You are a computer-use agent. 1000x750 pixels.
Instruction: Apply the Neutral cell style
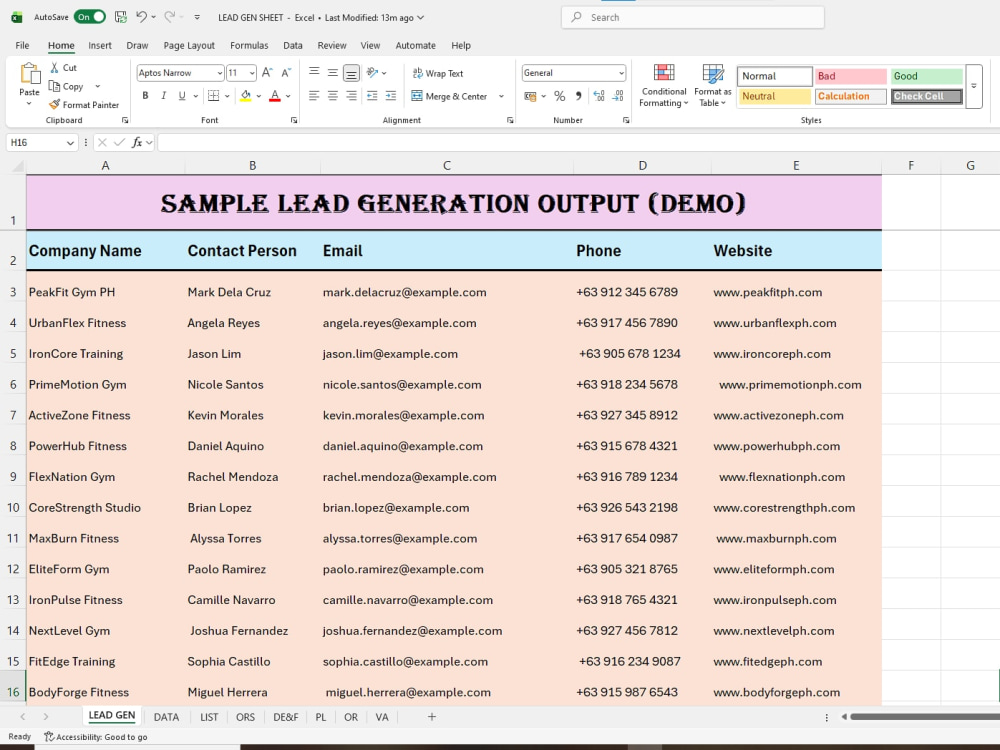774,96
